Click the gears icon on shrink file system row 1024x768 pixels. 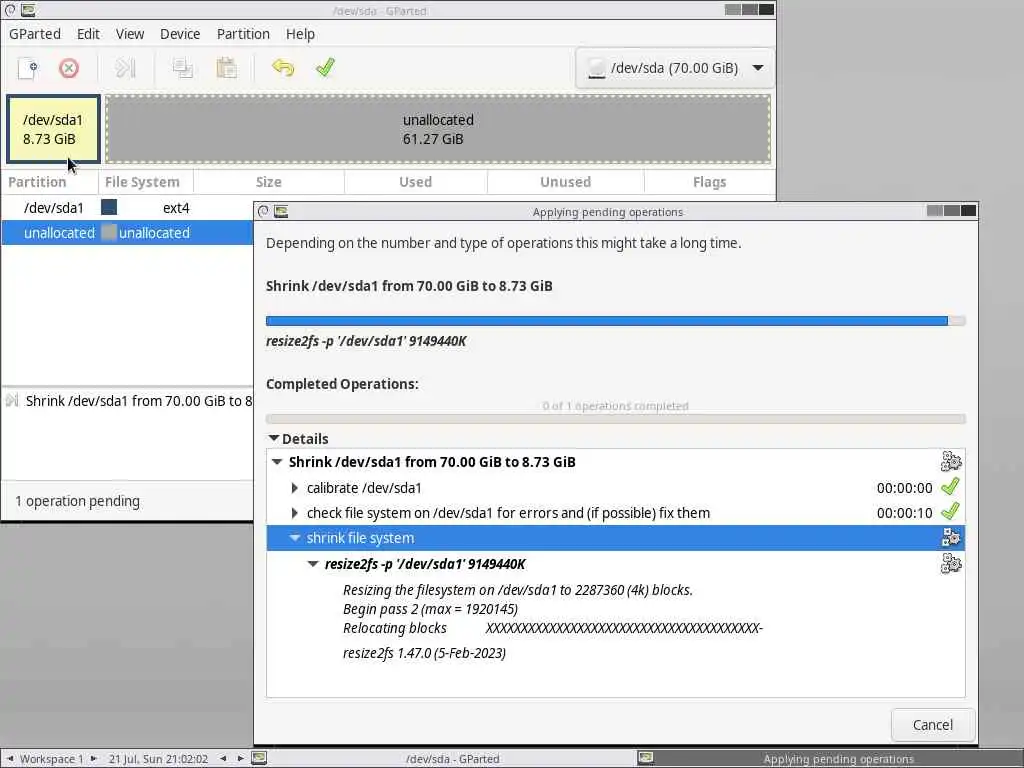pyautogui.click(x=951, y=537)
